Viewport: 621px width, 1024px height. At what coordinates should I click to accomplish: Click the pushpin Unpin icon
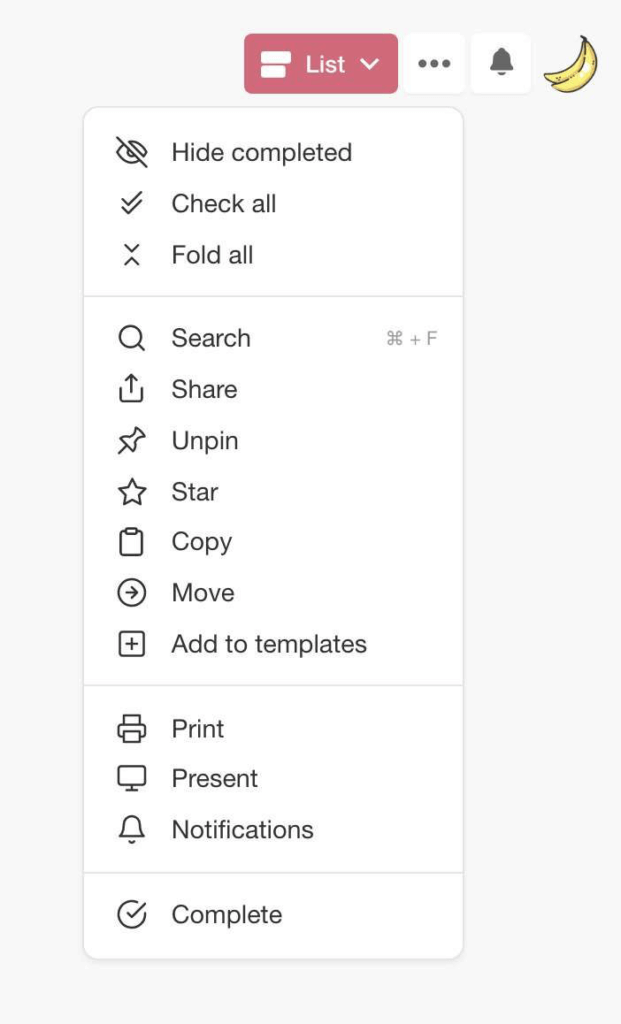132,441
